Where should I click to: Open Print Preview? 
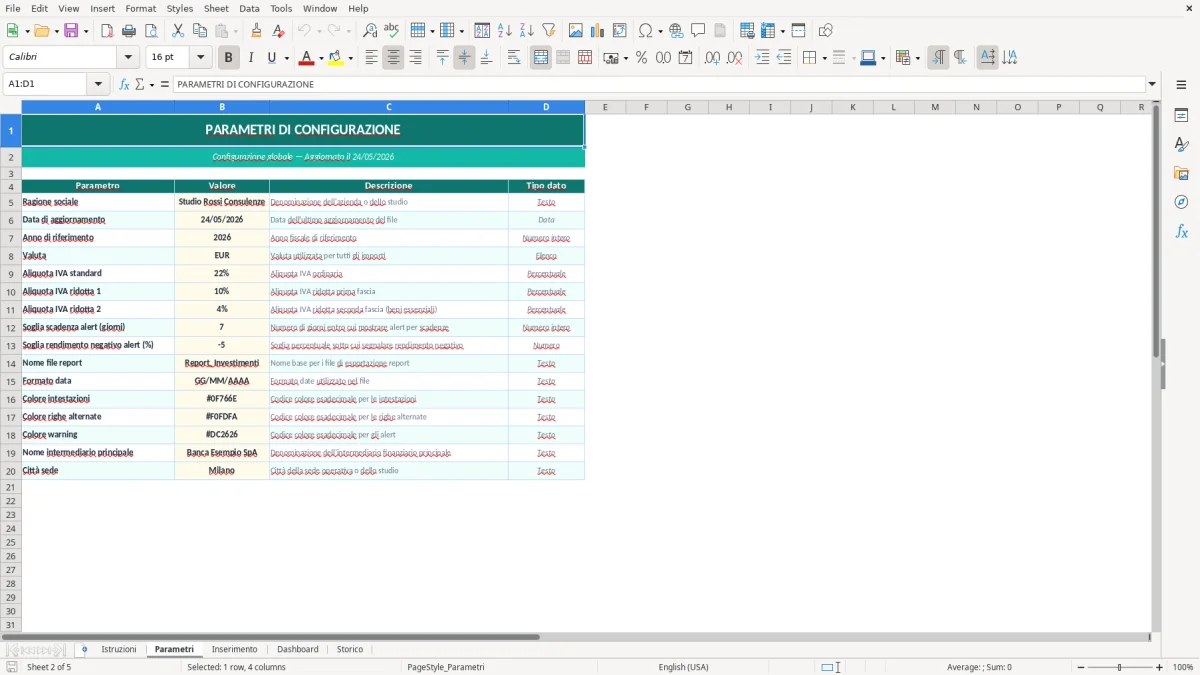(151, 31)
